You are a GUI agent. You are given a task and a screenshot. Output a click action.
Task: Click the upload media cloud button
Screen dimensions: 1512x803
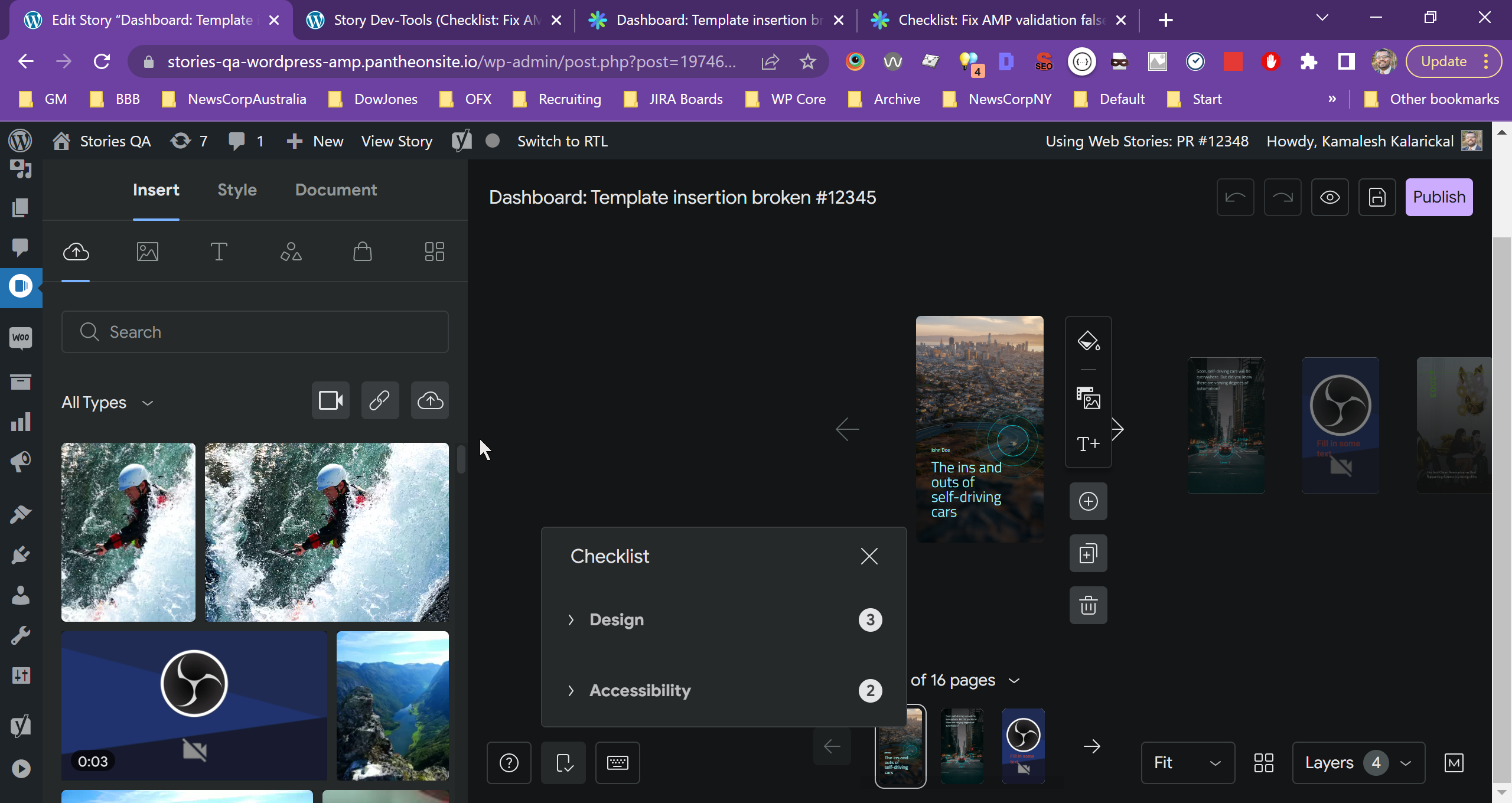pyautogui.click(x=430, y=400)
